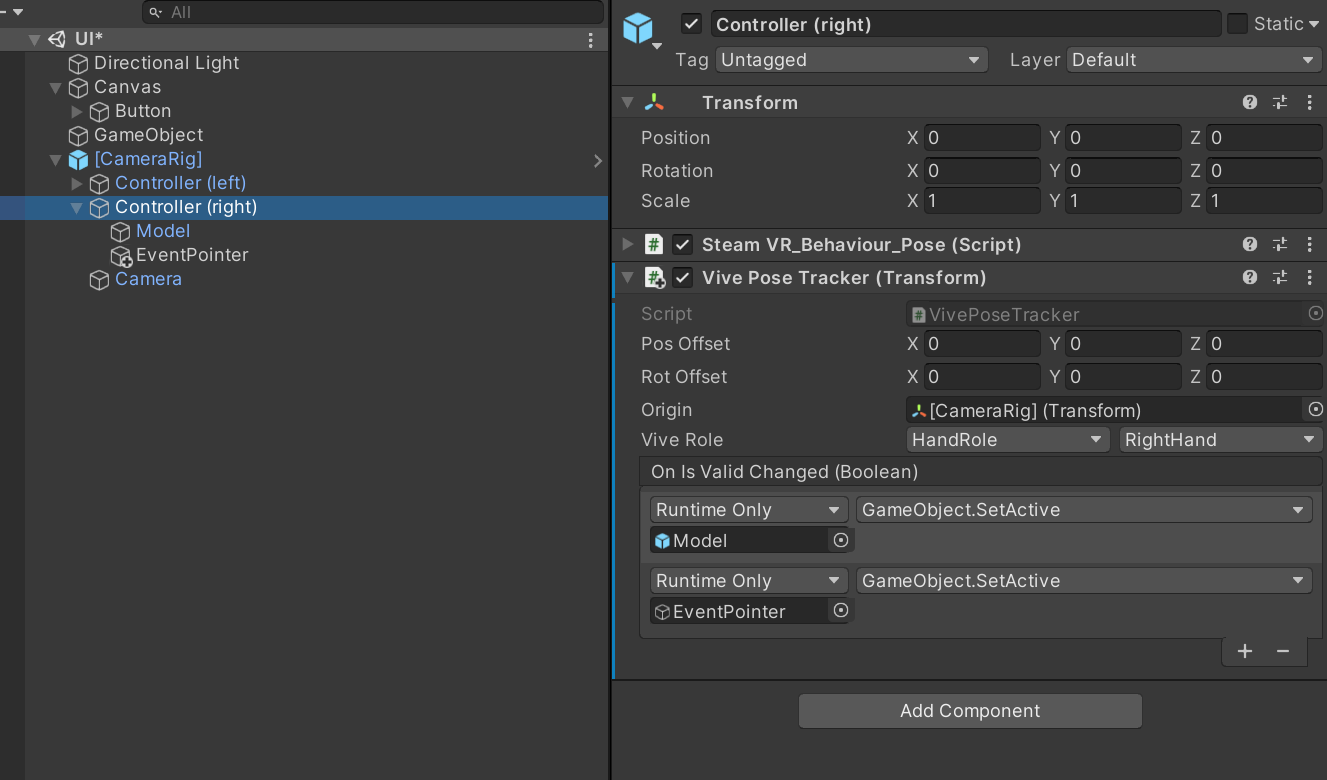Click Scale Z value field
Image resolution: width=1327 pixels, height=780 pixels.
1265,201
